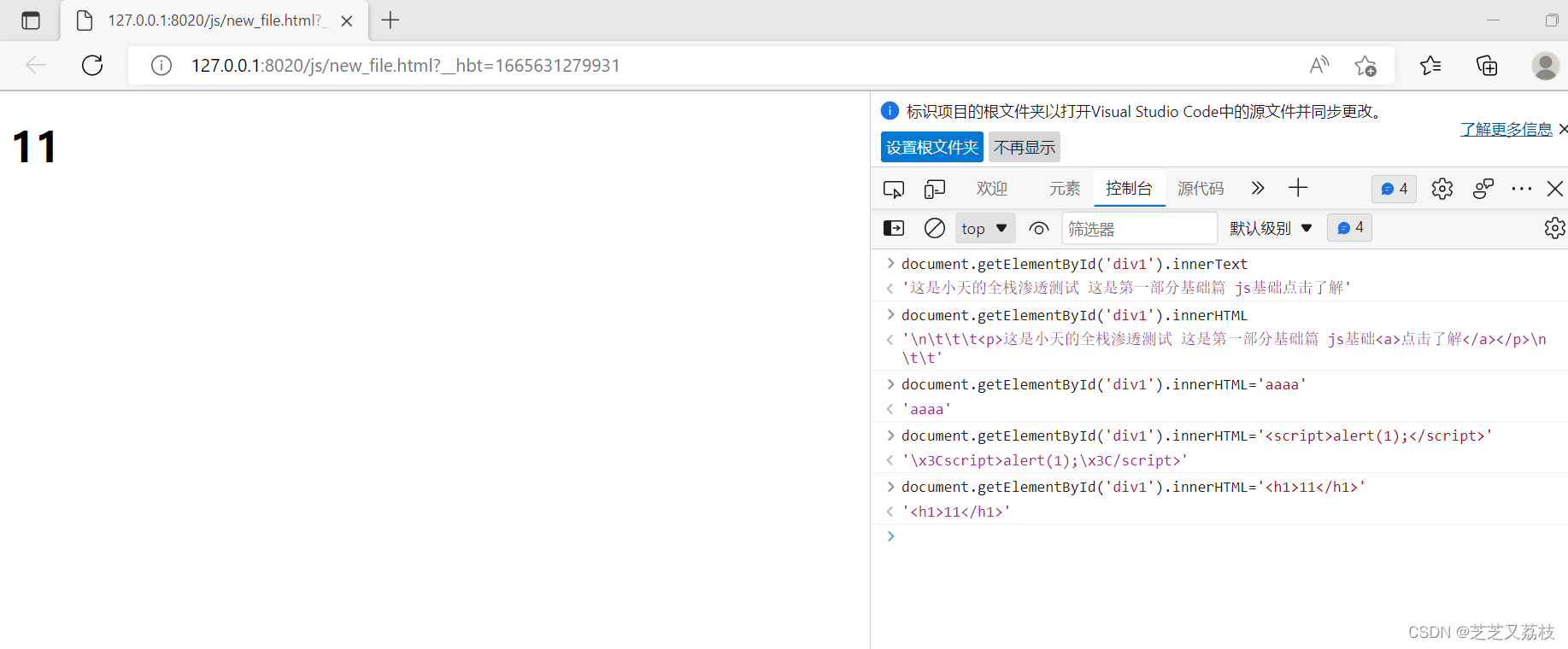1568x649 pixels.
Task: Open console settings gear
Action: [1554, 228]
